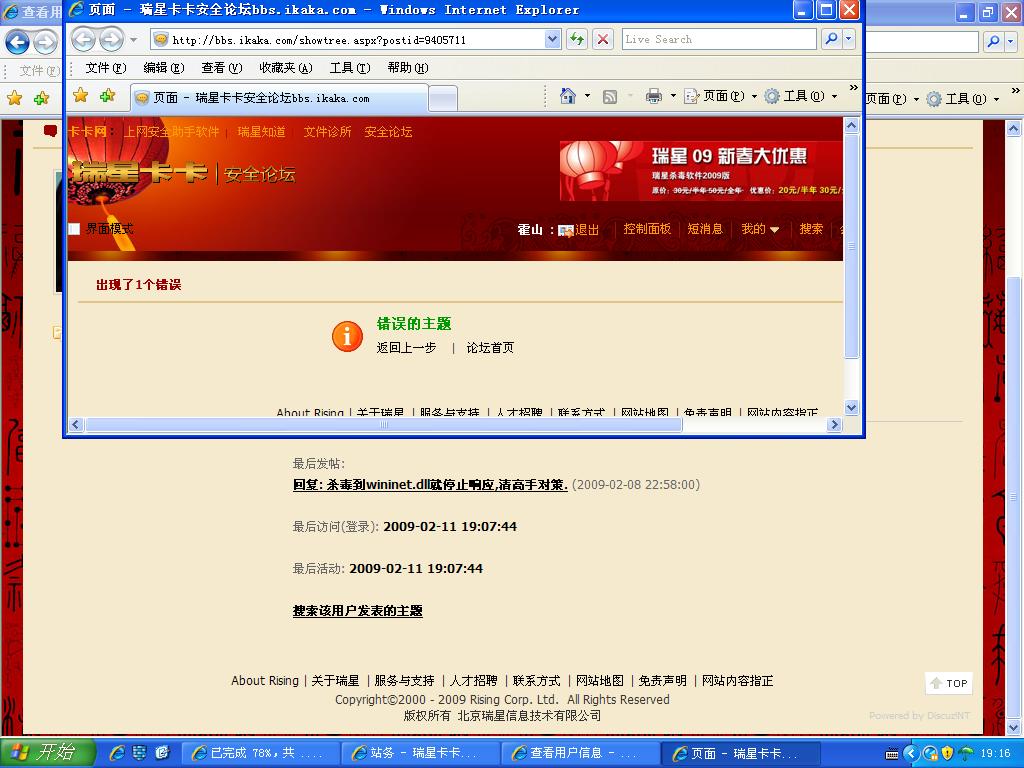Click the yellow security shield tray icon

coord(947,753)
